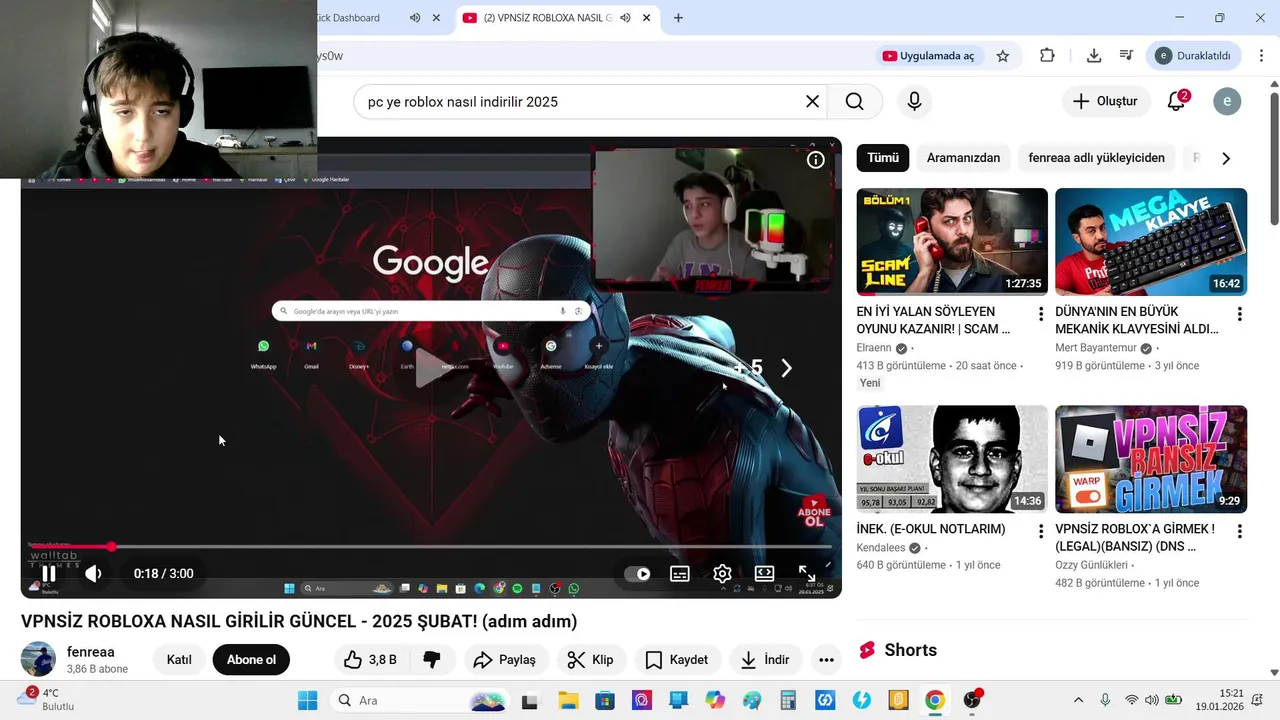The height and width of the screenshot is (720, 1280).
Task: Click the taskbar Ara search box
Action: click(421, 700)
